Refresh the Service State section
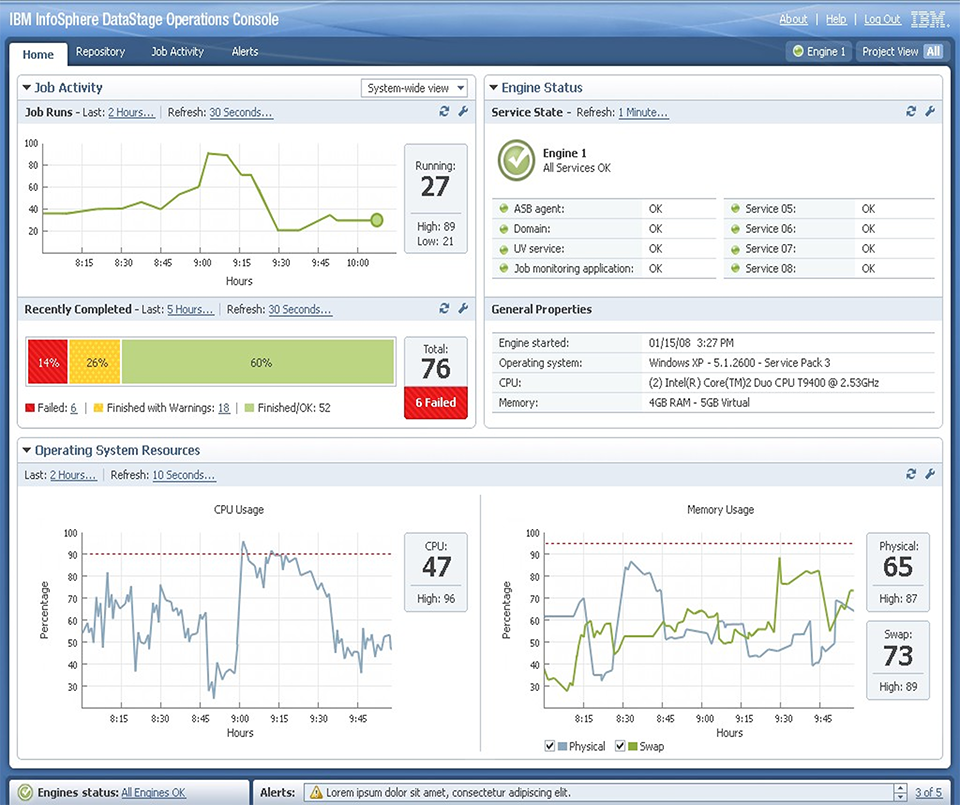The image size is (960, 805). tap(911, 111)
